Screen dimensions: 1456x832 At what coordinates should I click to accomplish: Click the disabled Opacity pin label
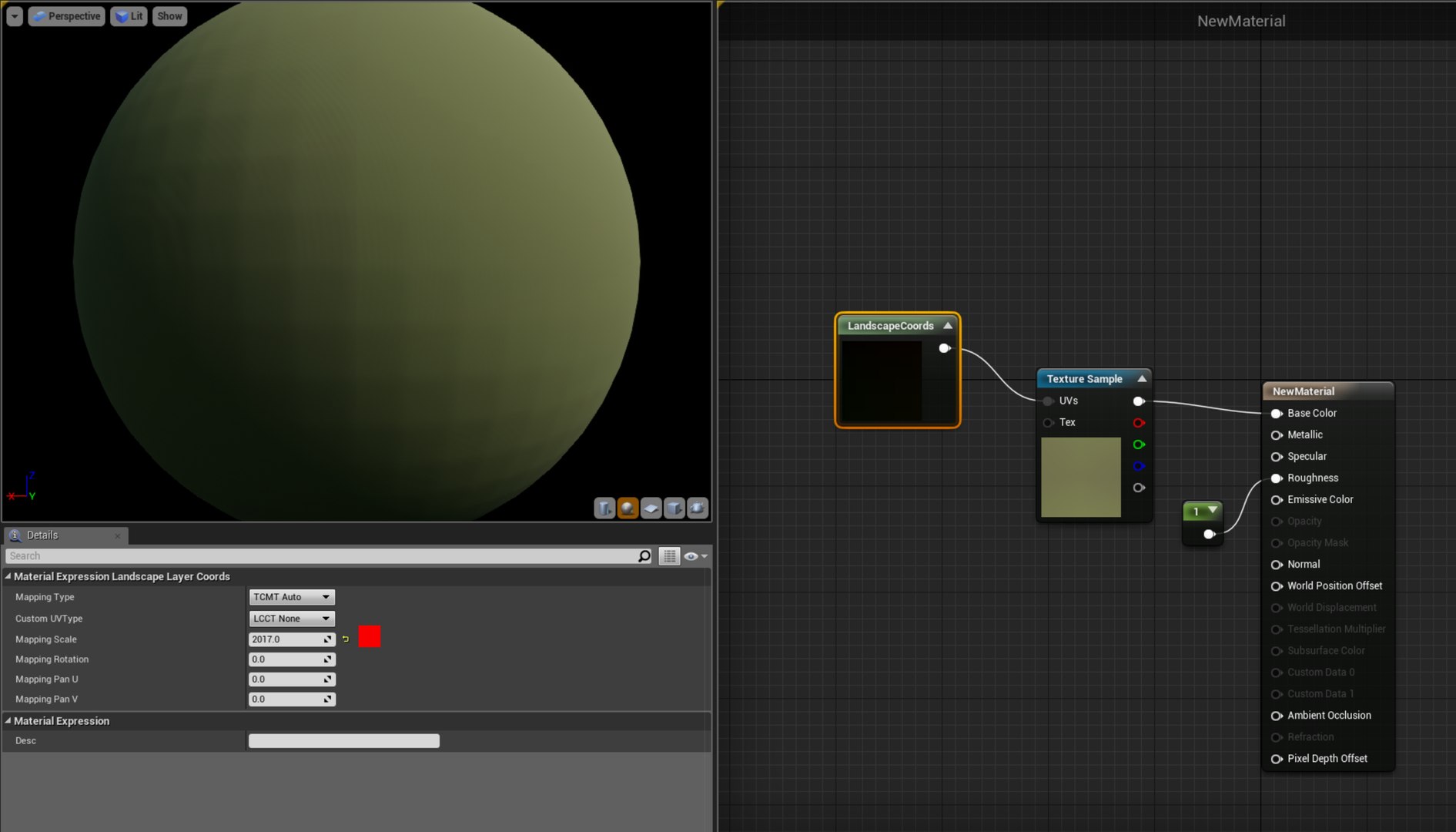[x=1304, y=521]
